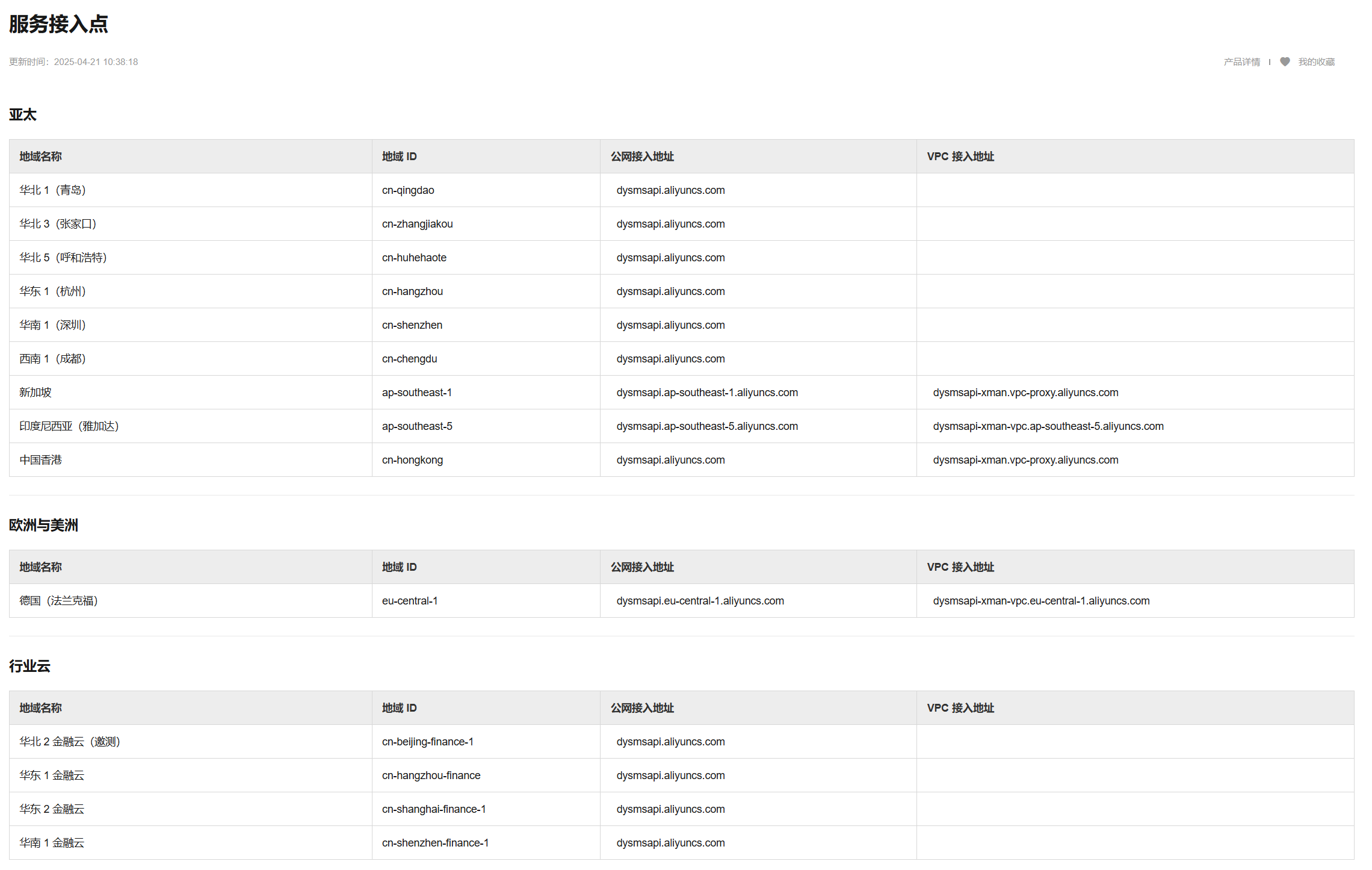Select the cn-shanghai-finance-1 region ID cell
This screenshot has width=1372, height=870.
click(433, 809)
